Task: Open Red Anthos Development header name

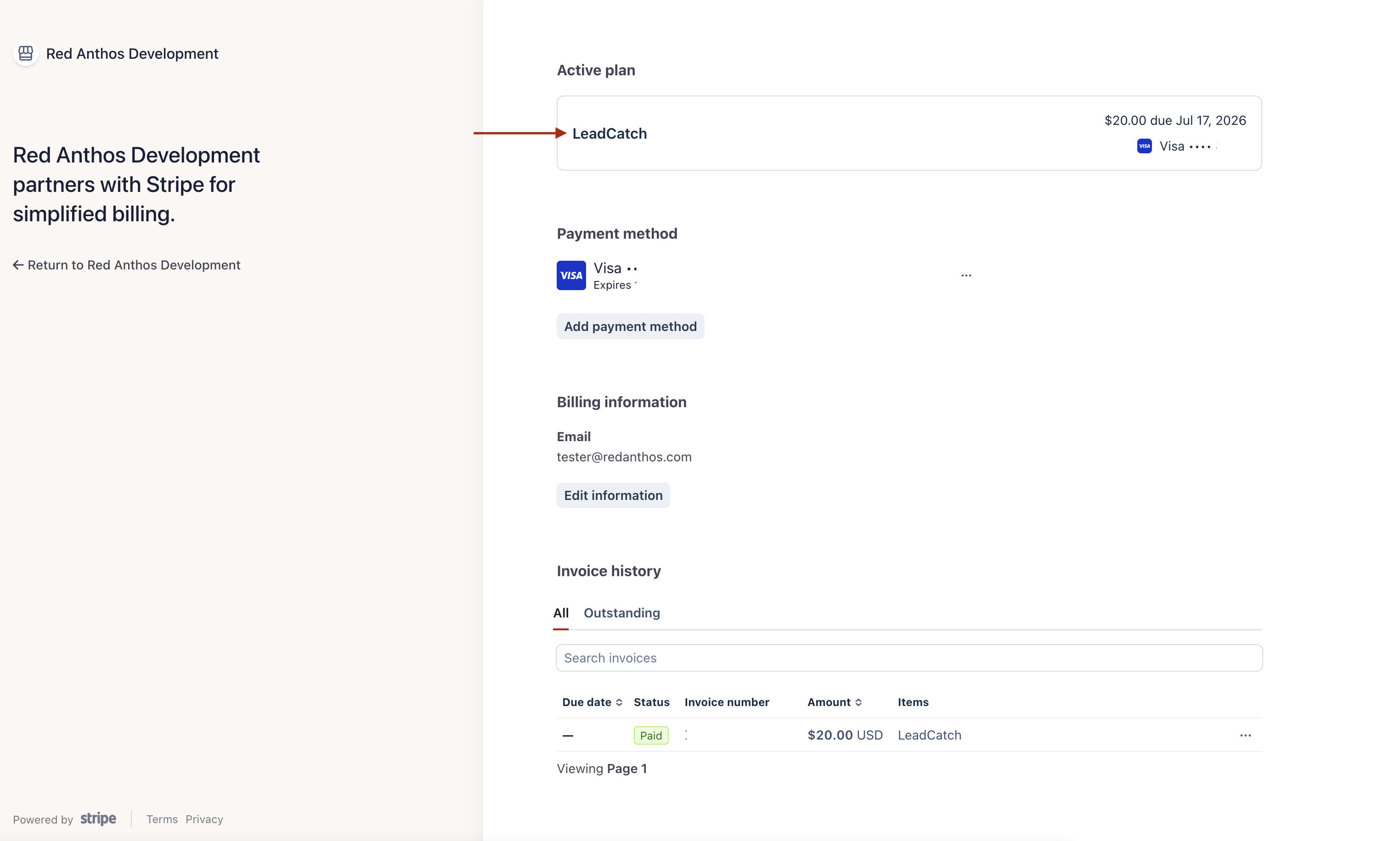Action: [x=131, y=53]
